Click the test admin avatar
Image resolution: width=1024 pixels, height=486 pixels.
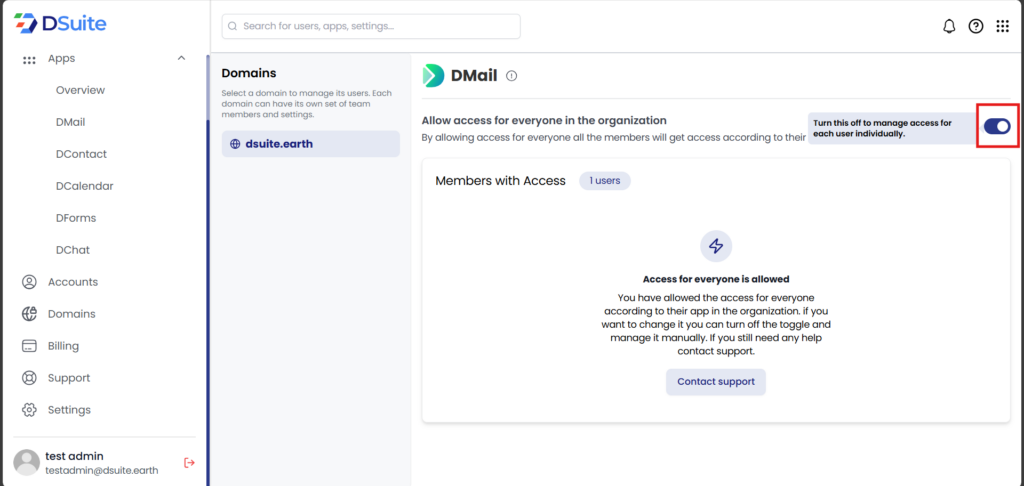(x=26, y=461)
